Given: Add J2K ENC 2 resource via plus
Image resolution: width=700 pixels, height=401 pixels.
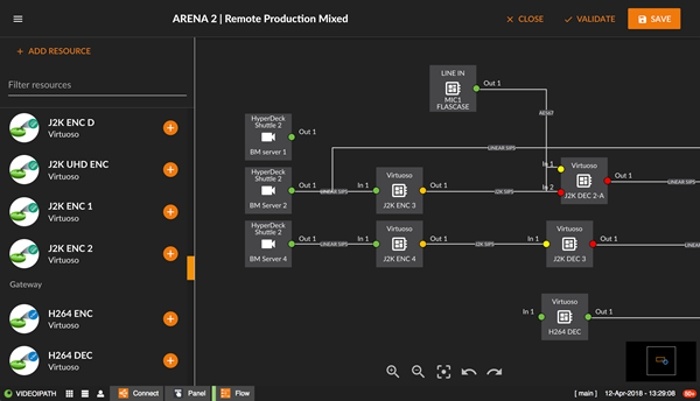Looking at the screenshot, I should 170,254.
